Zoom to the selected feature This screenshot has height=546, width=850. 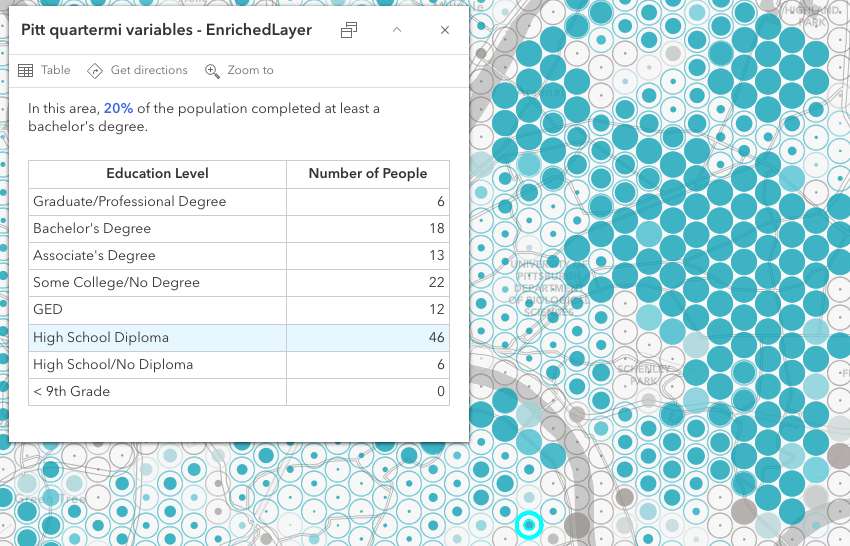click(x=239, y=70)
